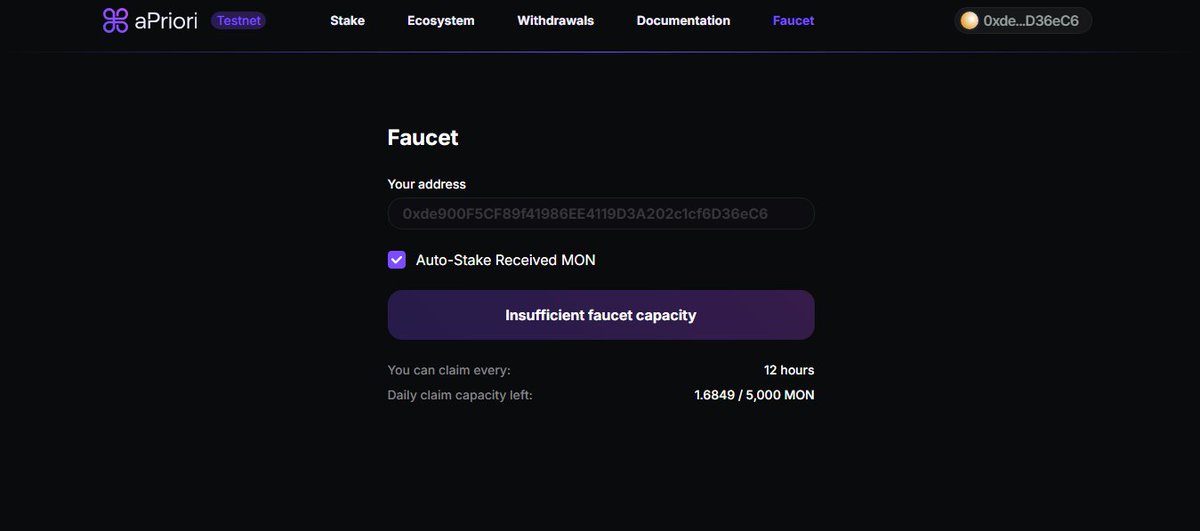Click the aPriori clover logo icon
The height and width of the screenshot is (531, 1200).
[x=116, y=20]
